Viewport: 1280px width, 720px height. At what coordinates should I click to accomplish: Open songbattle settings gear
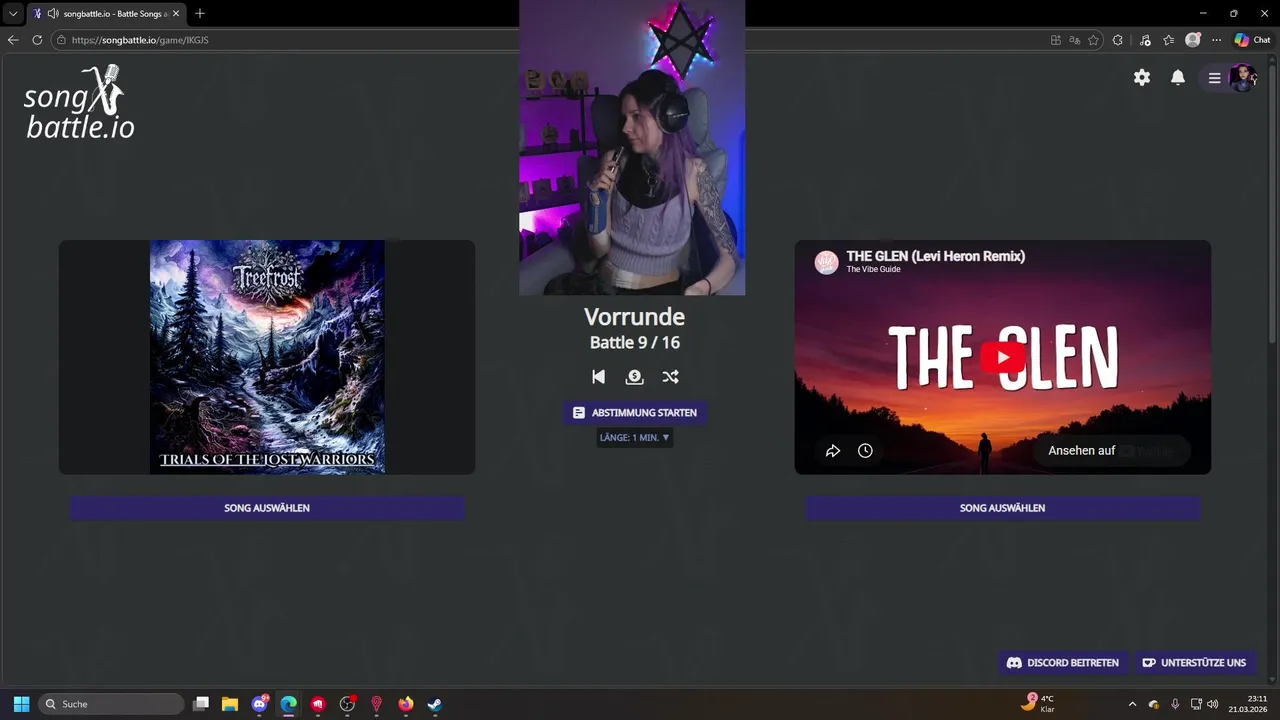pos(1142,78)
